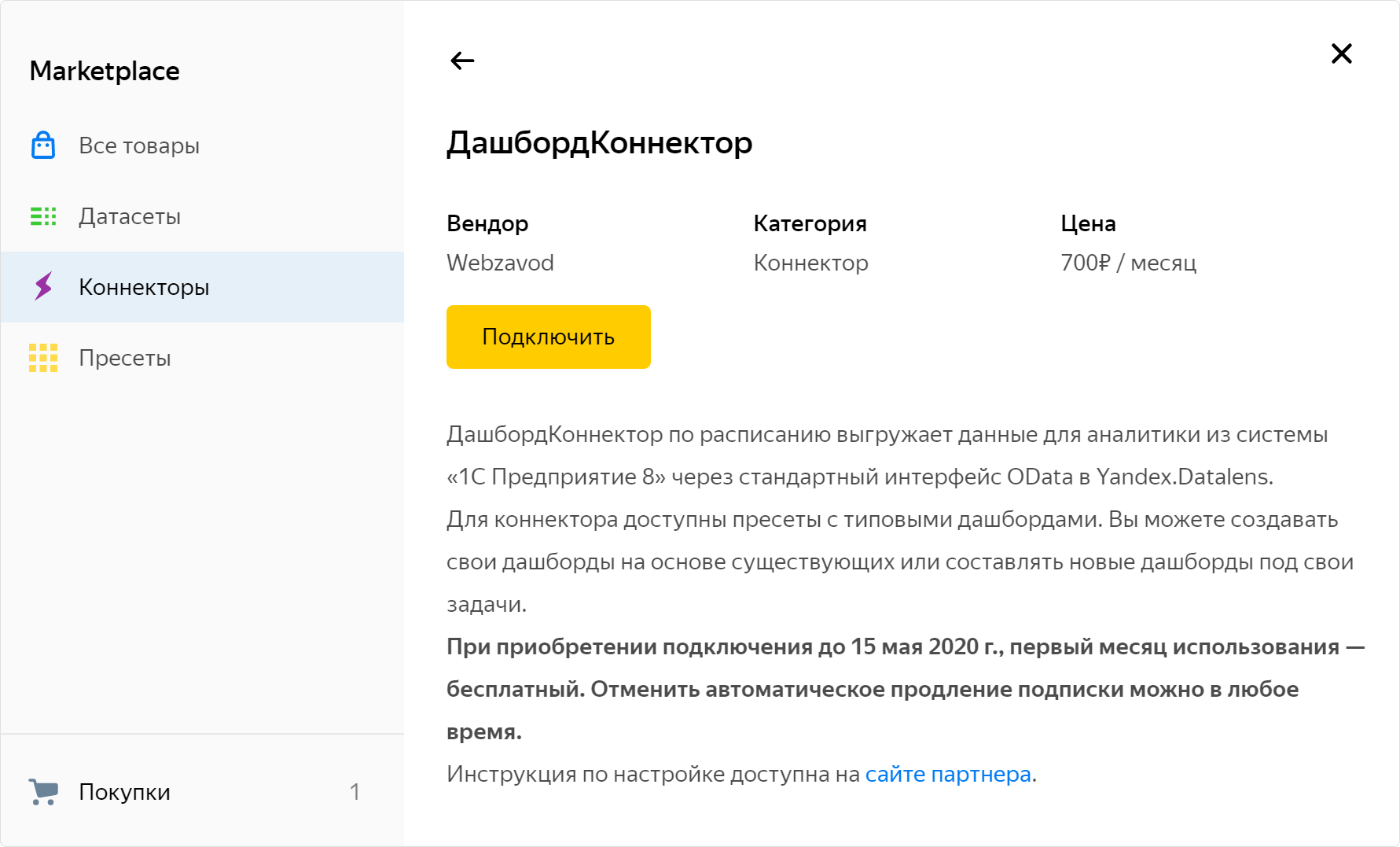This screenshot has width=1400, height=847.
Task: Open the сайте партнера link
Action: 948,775
